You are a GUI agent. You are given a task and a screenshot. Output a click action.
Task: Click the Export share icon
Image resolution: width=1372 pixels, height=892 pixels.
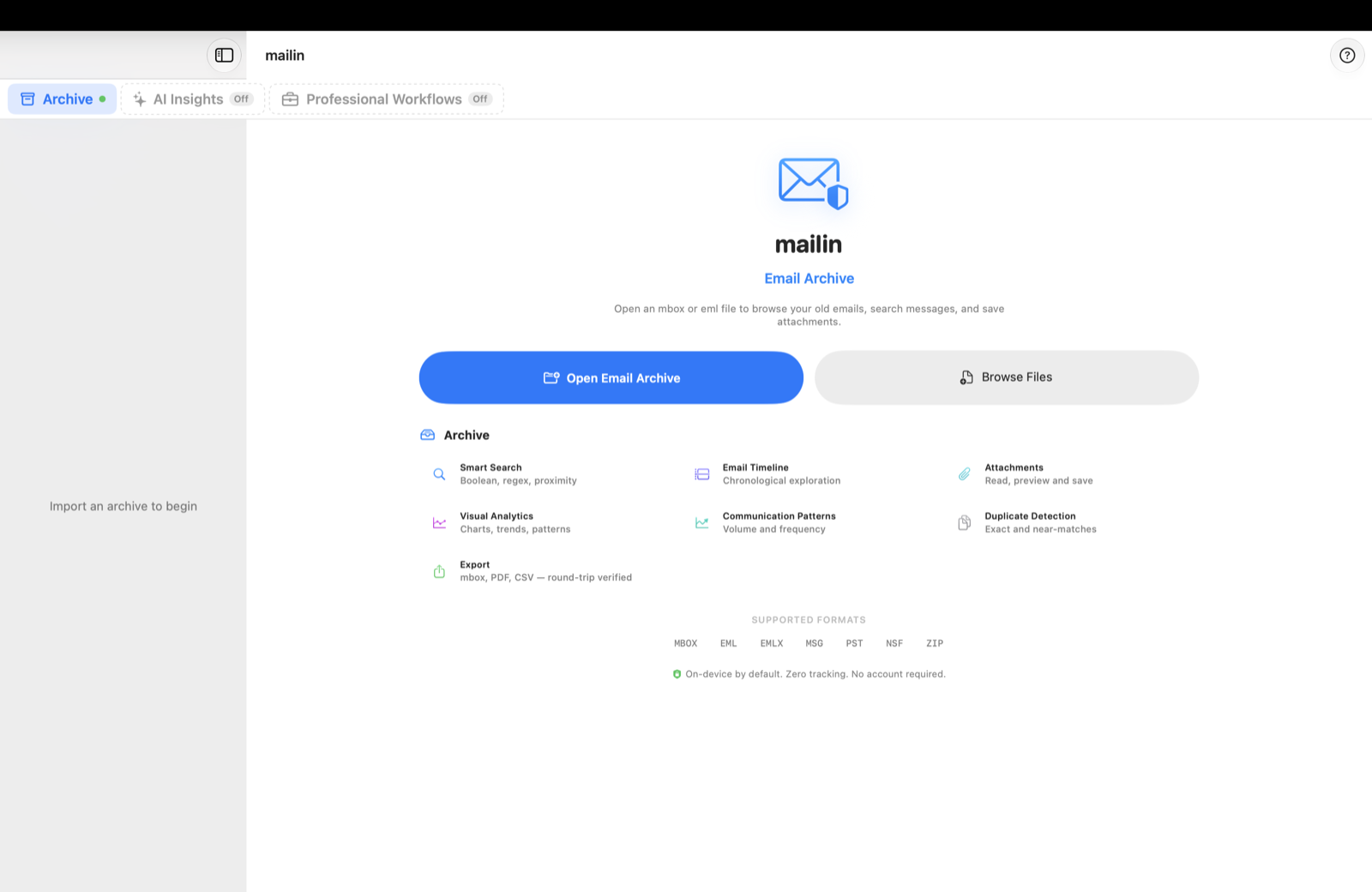point(439,571)
